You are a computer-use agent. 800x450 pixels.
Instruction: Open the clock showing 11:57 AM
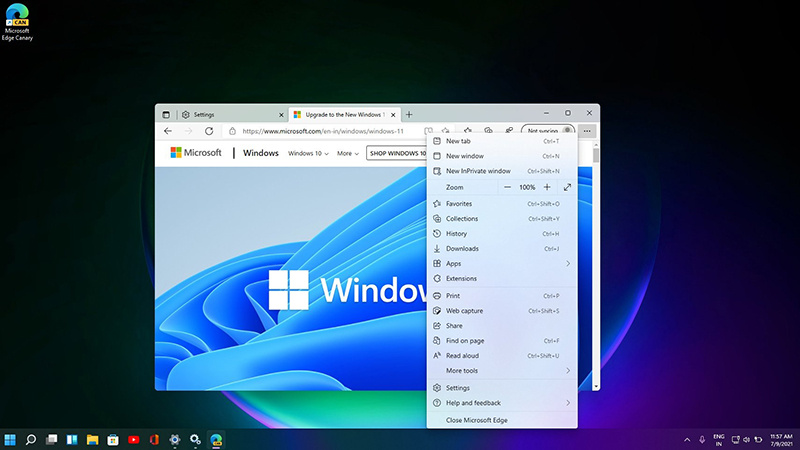[x=781, y=440]
